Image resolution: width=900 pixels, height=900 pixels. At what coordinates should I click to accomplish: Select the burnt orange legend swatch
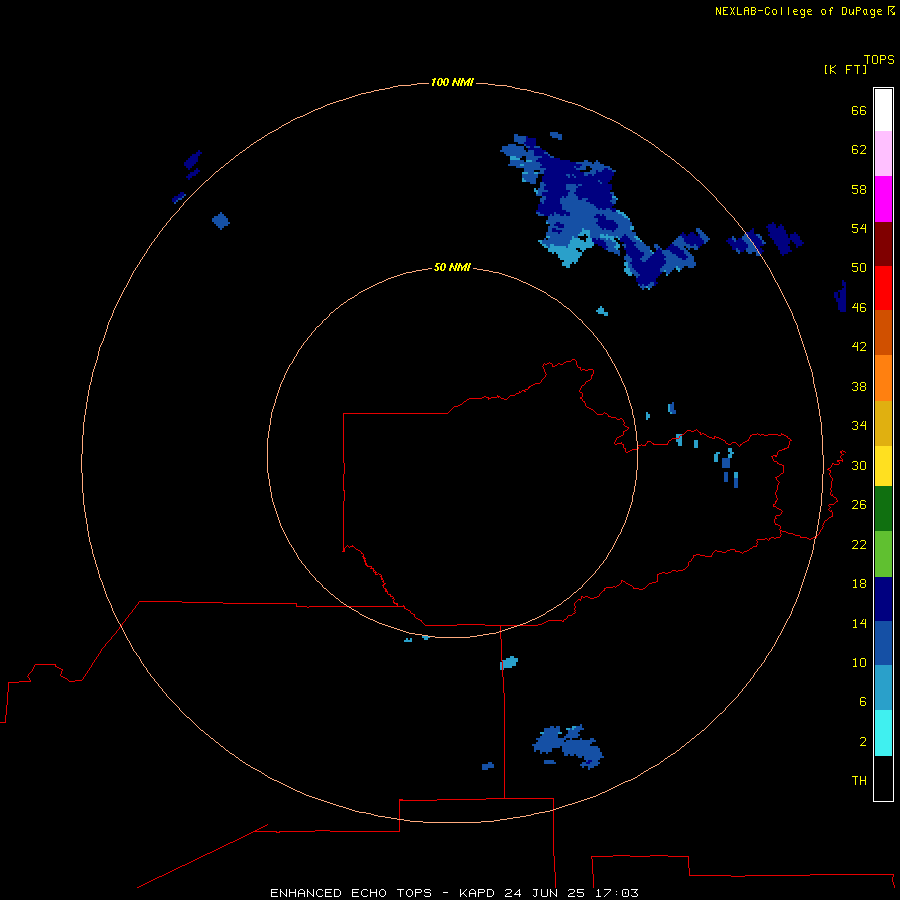pyautogui.click(x=883, y=332)
